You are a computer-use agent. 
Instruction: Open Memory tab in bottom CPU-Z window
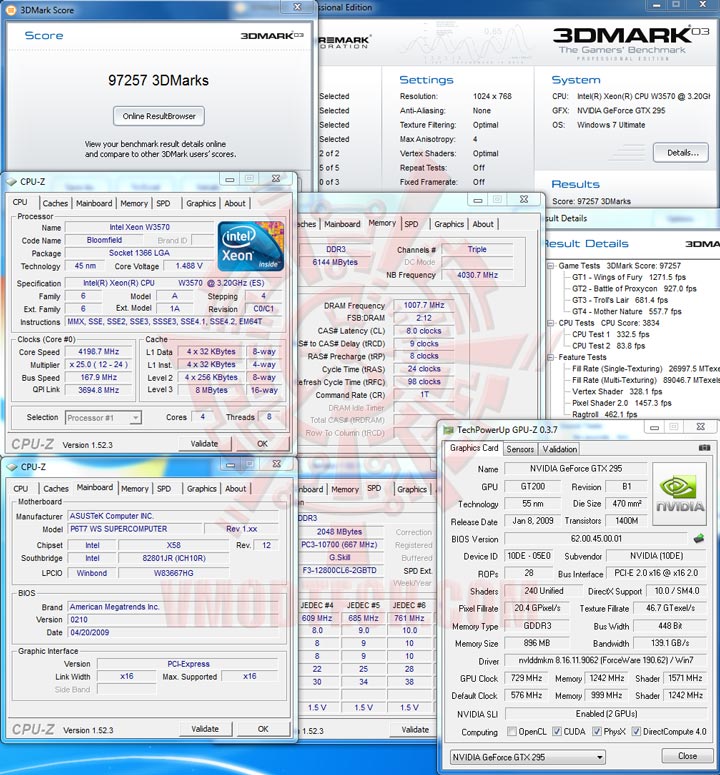tap(134, 488)
